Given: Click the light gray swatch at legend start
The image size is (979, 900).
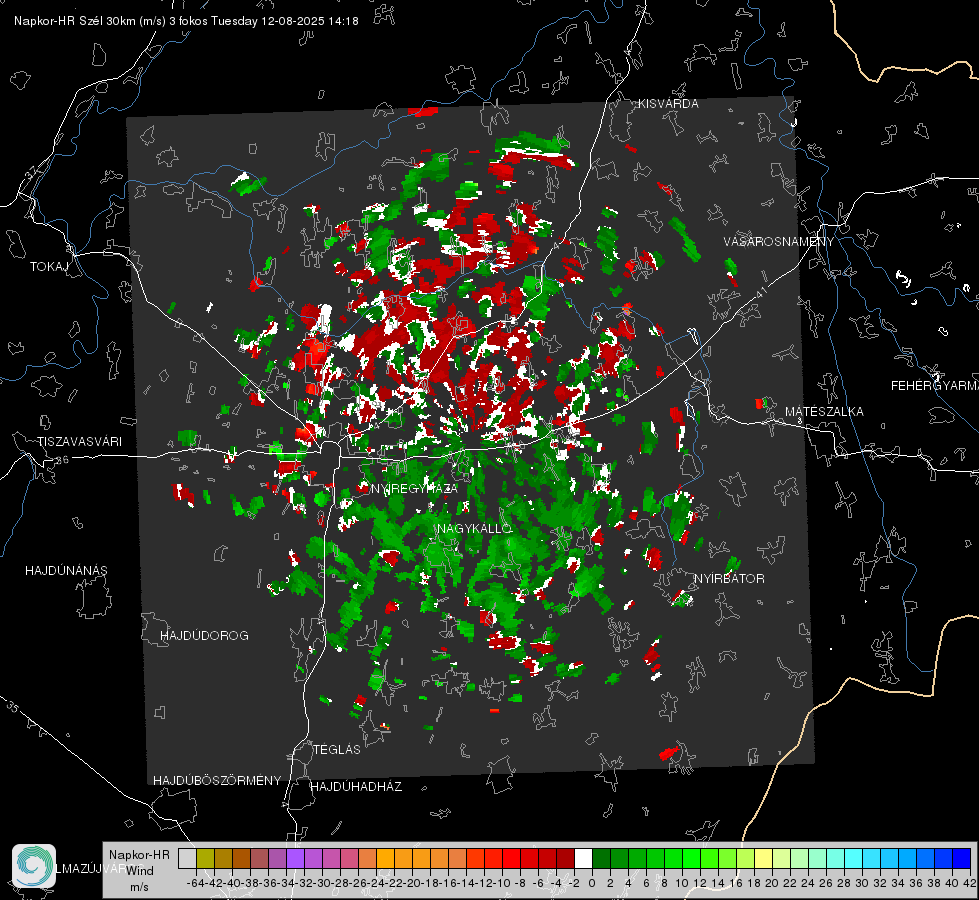Looking at the screenshot, I should (187, 859).
